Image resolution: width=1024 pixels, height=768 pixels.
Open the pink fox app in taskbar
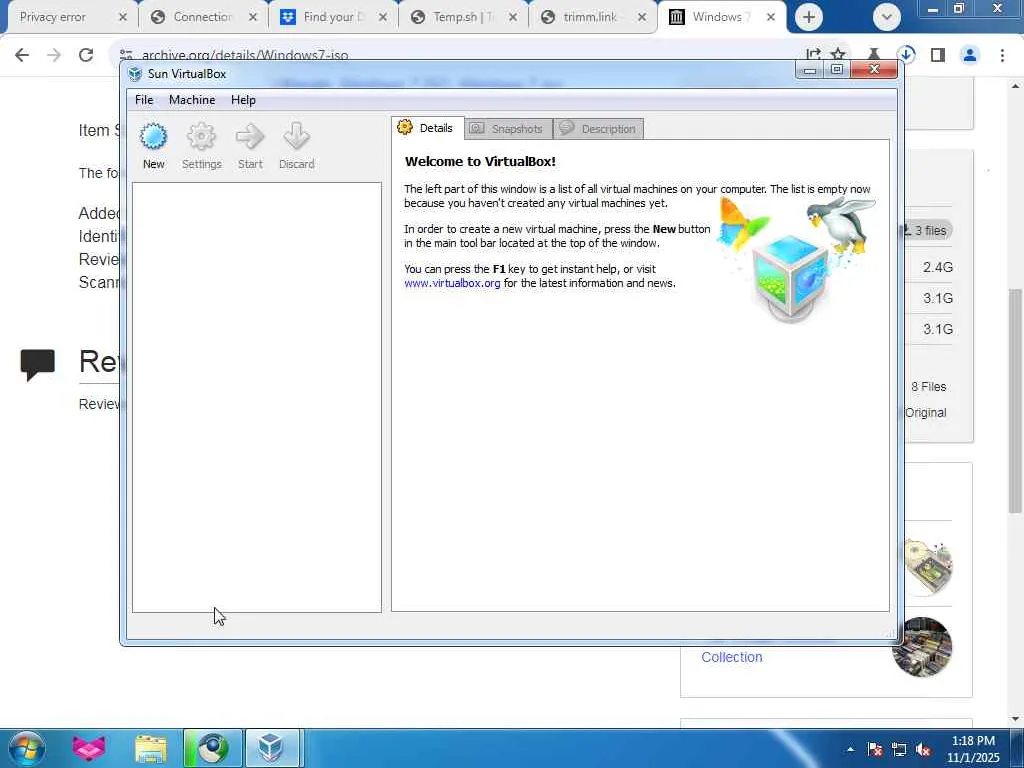89,748
